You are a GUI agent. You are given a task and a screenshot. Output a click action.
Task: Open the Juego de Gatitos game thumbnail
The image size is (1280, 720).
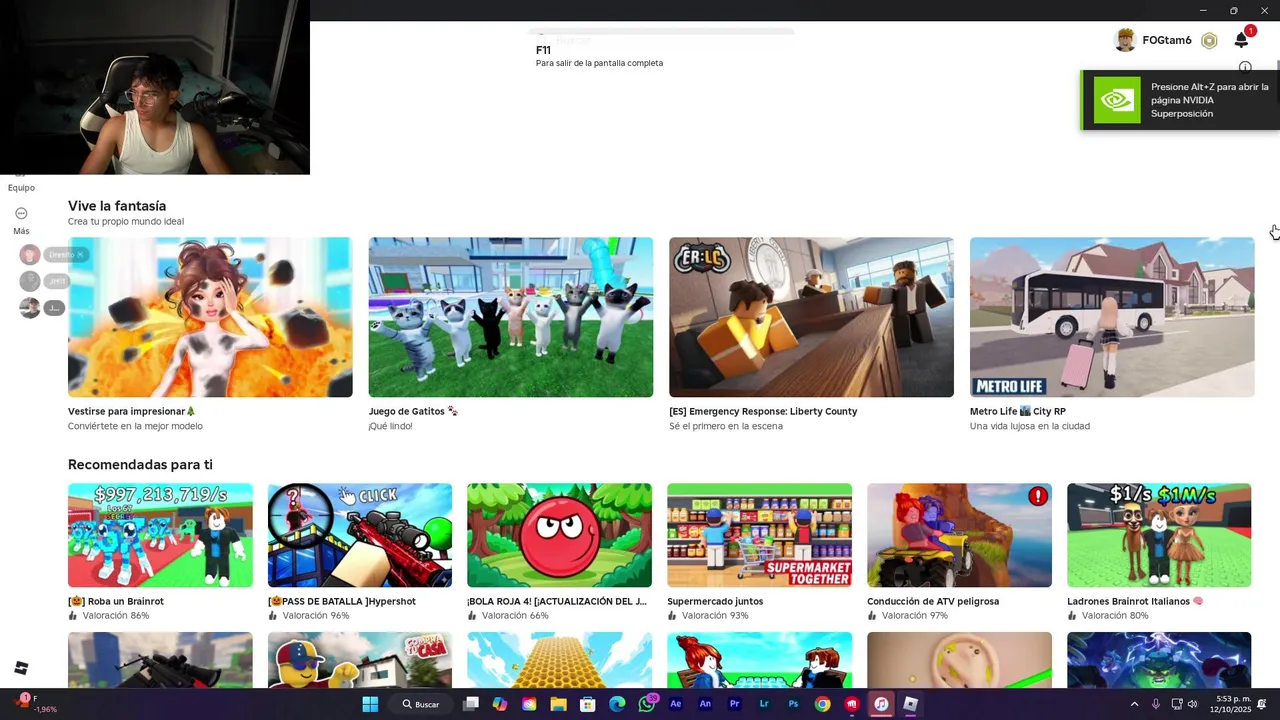pyautogui.click(x=511, y=317)
